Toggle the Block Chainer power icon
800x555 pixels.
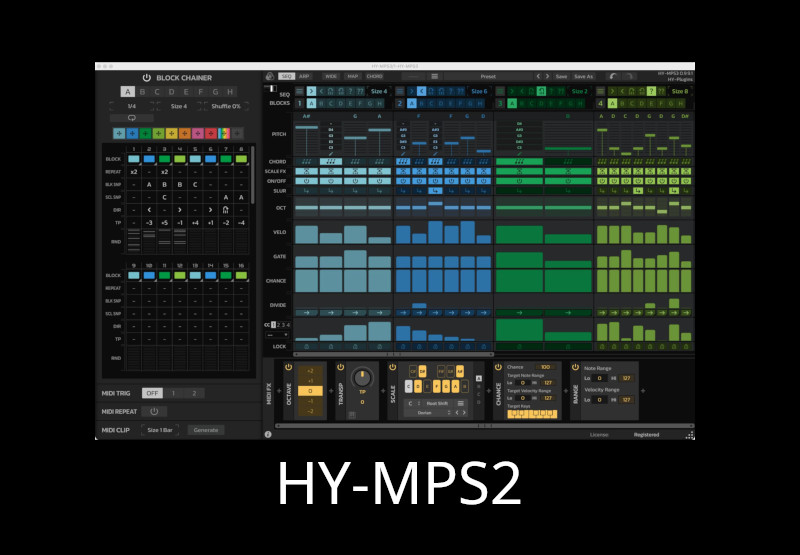tap(146, 78)
